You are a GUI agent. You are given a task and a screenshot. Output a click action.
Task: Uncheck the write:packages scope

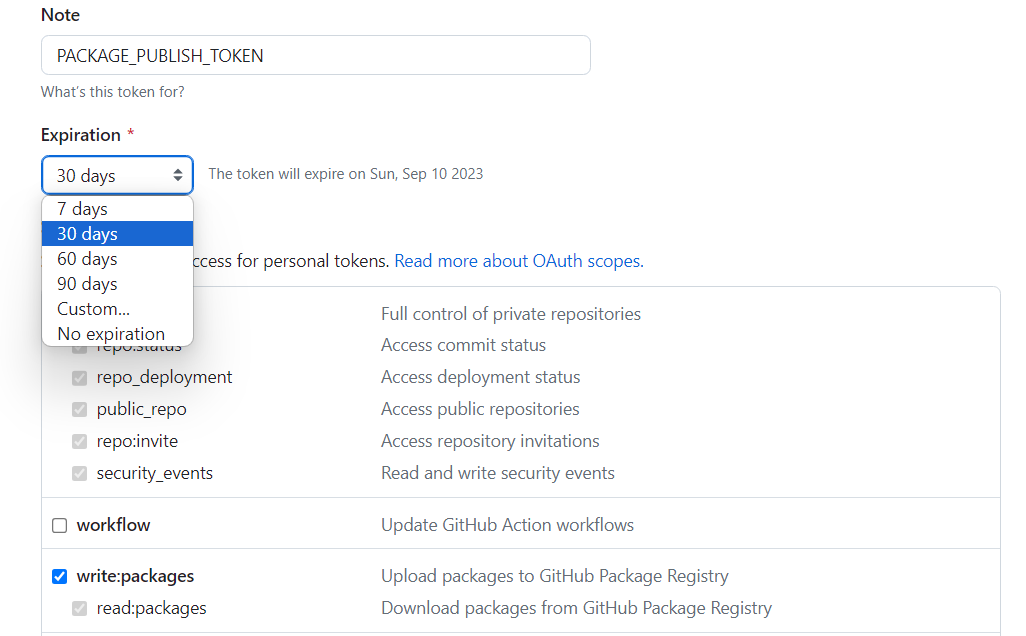[60, 577]
